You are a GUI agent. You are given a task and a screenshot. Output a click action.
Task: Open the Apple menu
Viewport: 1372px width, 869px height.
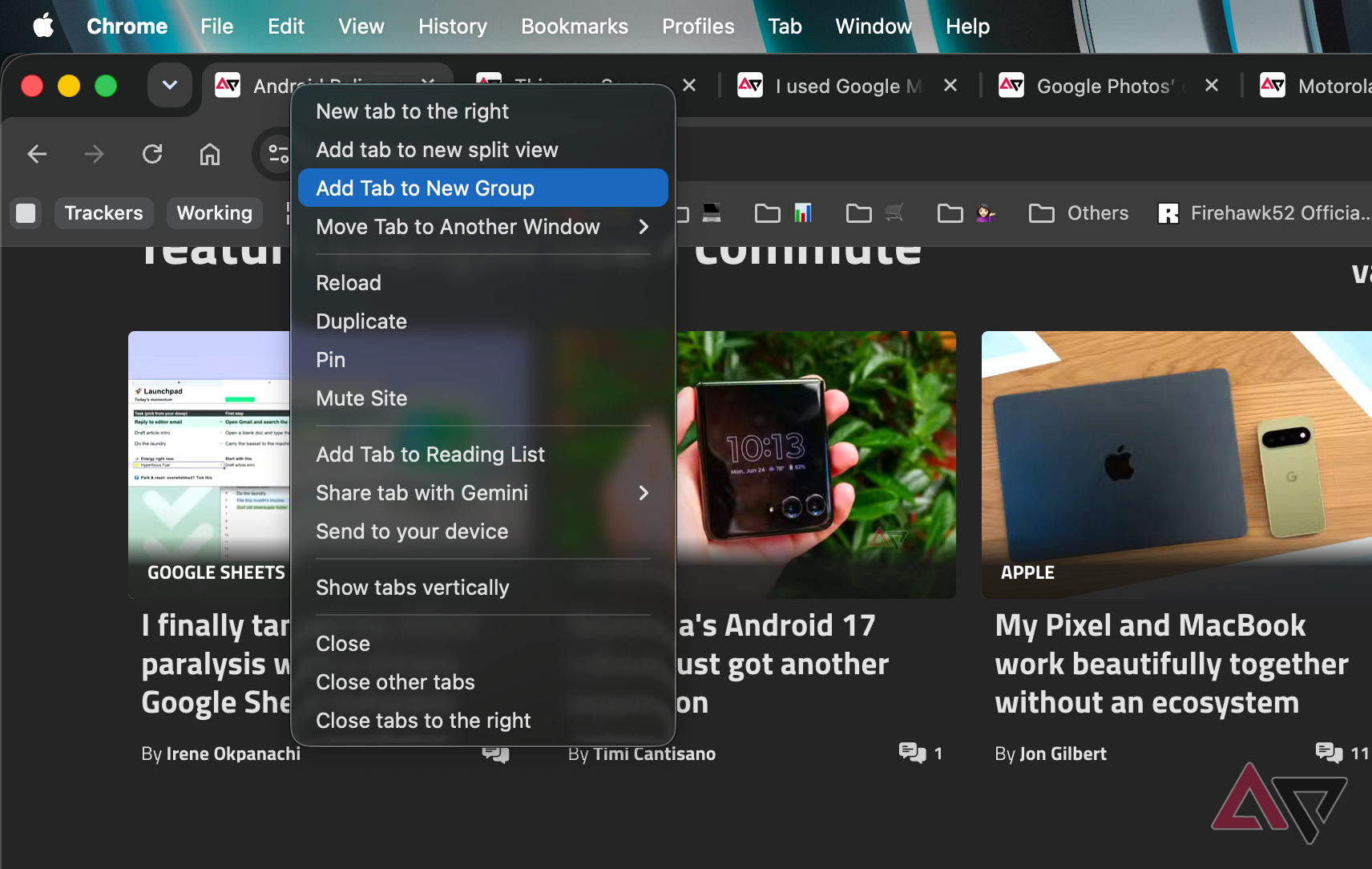(43, 26)
